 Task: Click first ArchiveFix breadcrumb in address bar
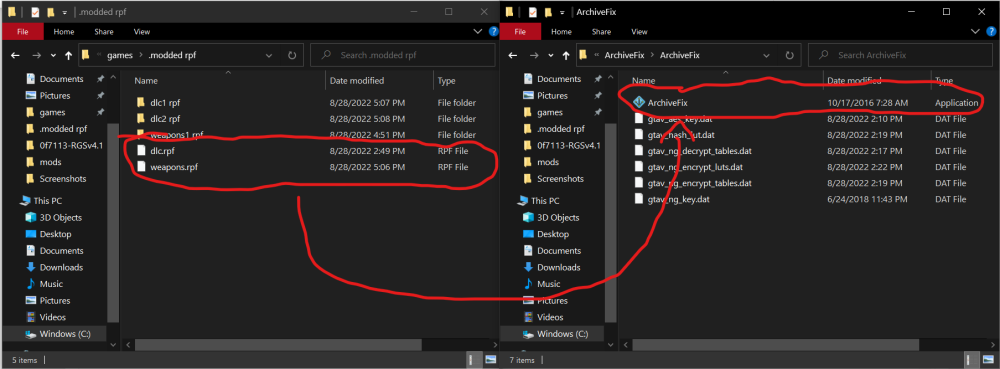coord(624,55)
